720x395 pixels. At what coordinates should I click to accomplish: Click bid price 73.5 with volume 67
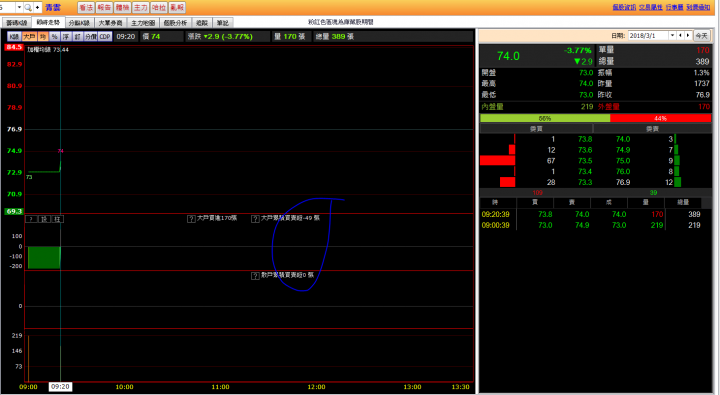pos(585,161)
